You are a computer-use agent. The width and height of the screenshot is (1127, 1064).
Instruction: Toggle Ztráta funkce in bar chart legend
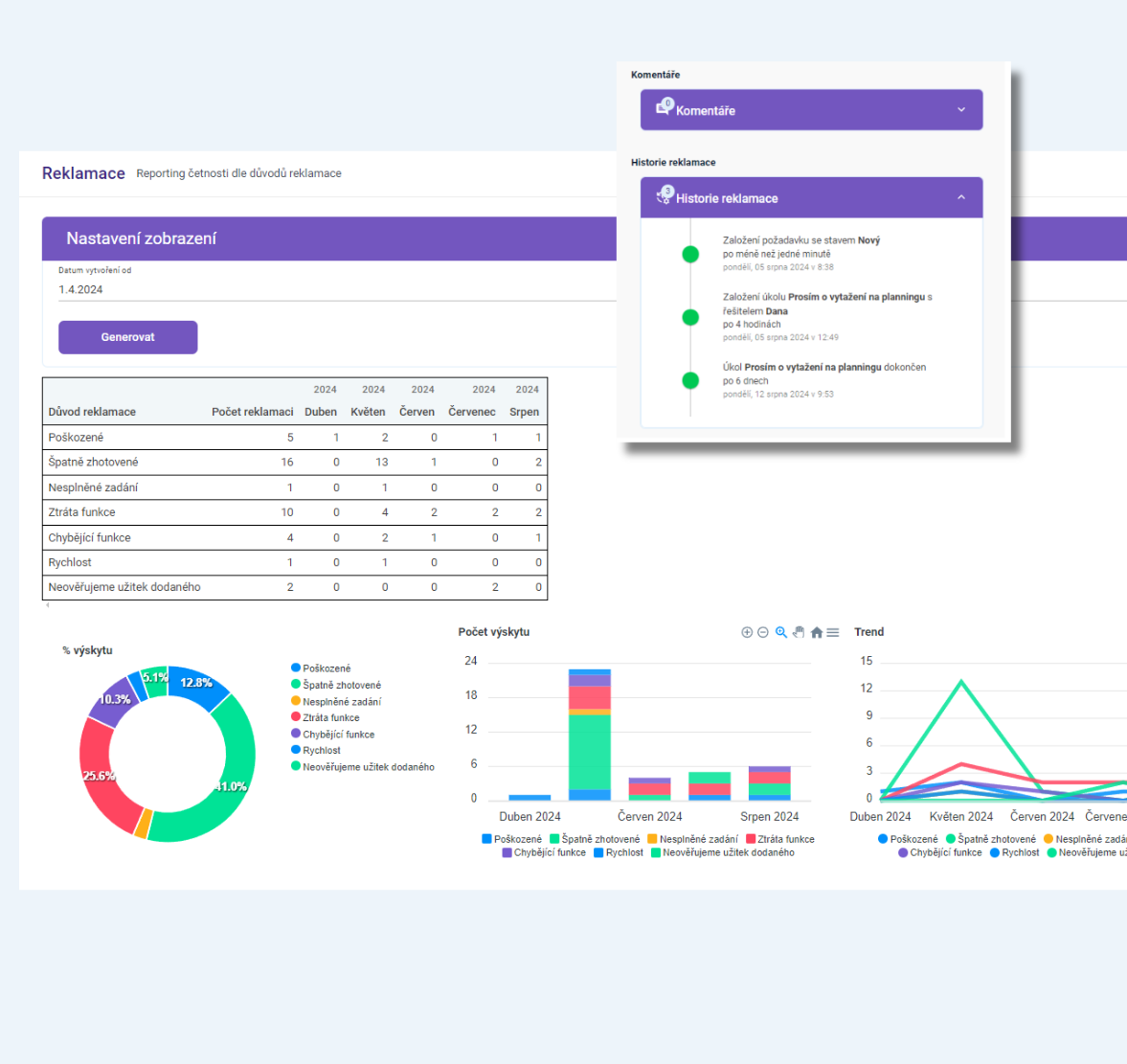(x=780, y=839)
